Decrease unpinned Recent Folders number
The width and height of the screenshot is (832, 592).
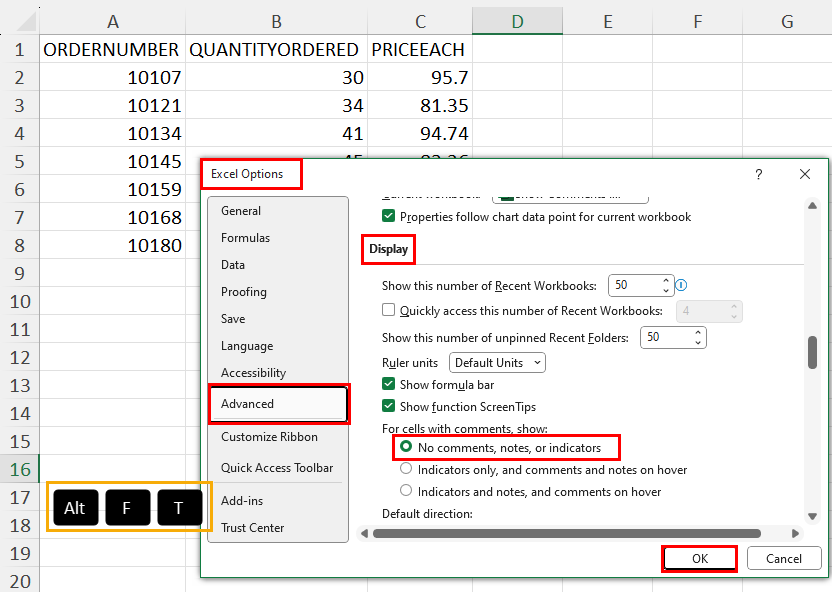coord(698,343)
